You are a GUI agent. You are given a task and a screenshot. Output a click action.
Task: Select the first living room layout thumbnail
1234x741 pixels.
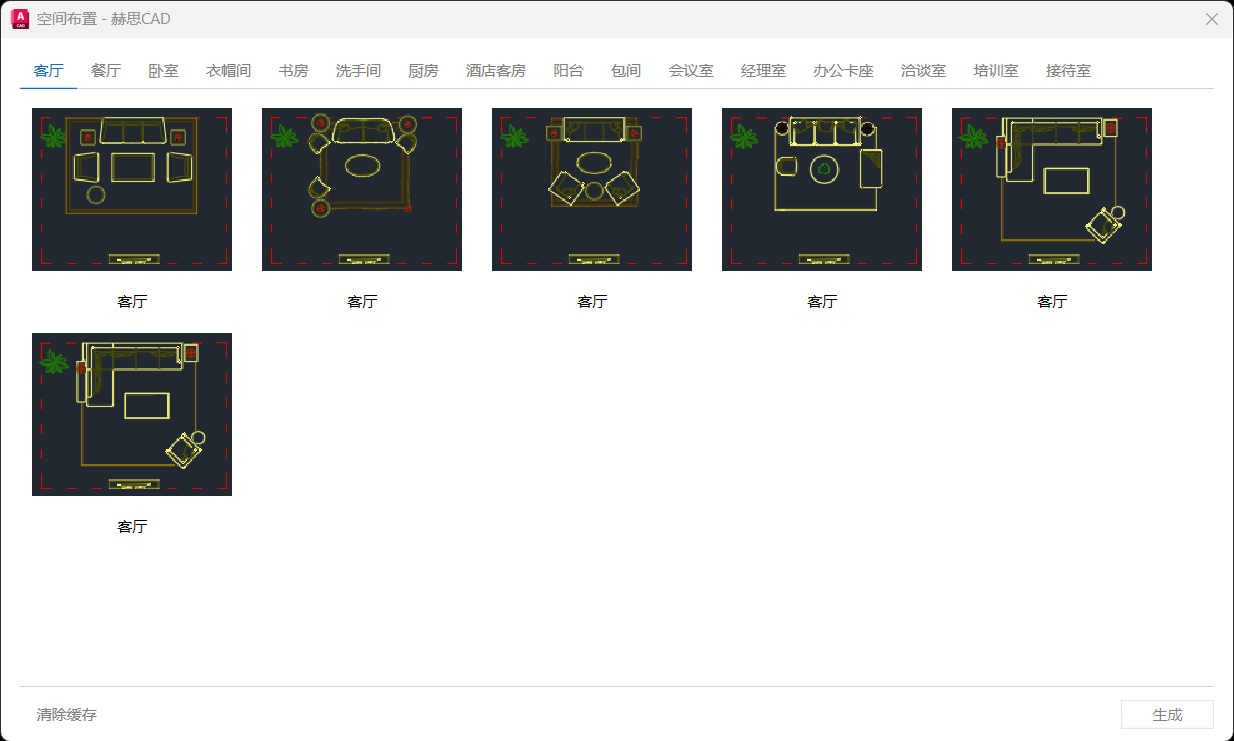pyautogui.click(x=132, y=189)
